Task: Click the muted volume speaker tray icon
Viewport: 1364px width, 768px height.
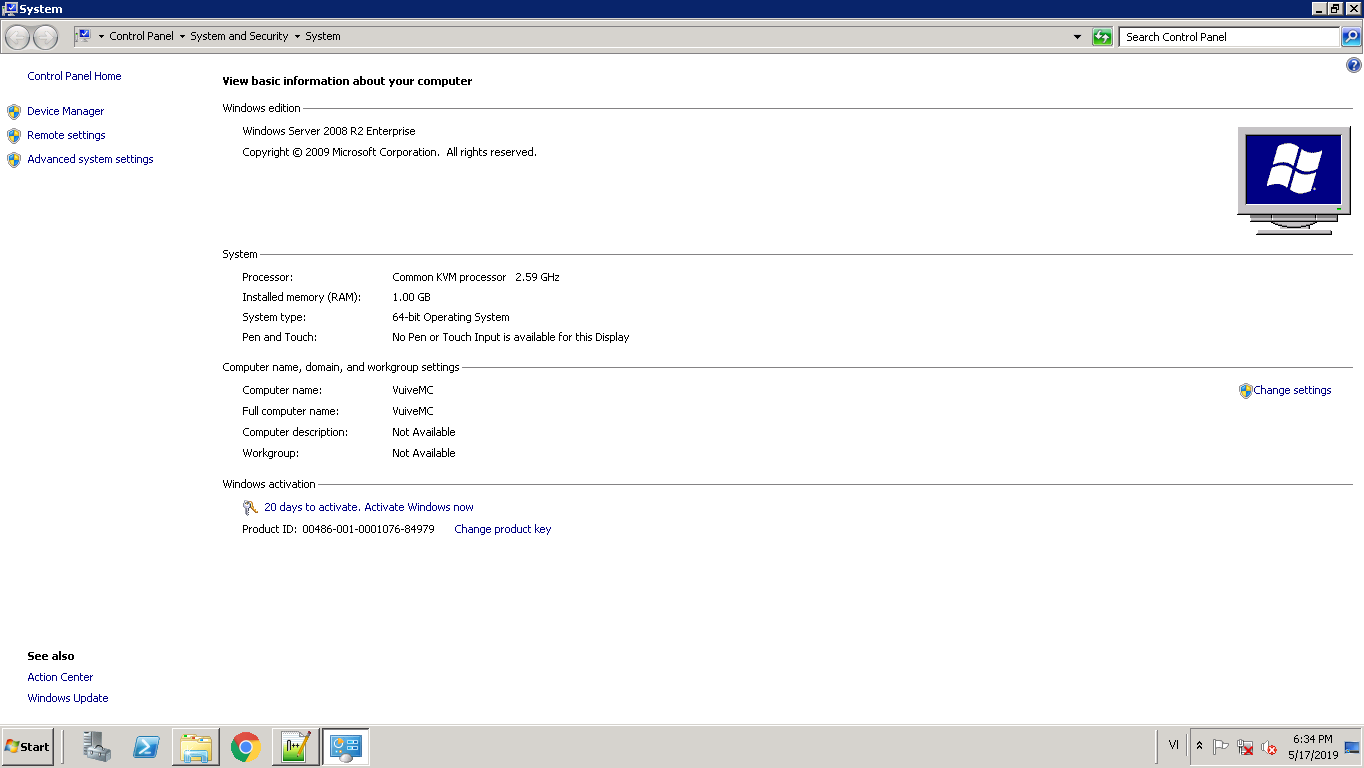Action: (1269, 747)
